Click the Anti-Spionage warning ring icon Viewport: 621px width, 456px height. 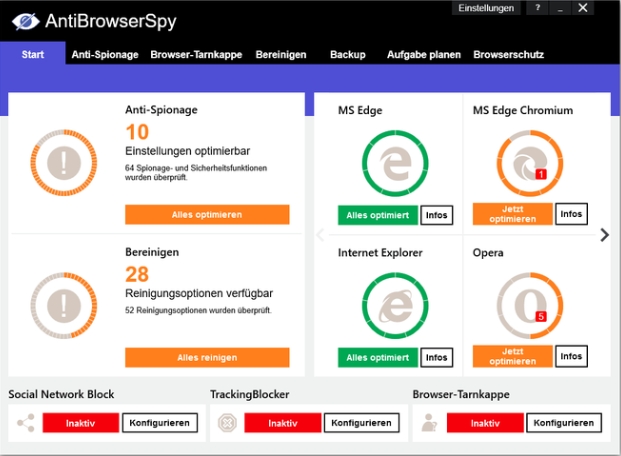coord(64,162)
